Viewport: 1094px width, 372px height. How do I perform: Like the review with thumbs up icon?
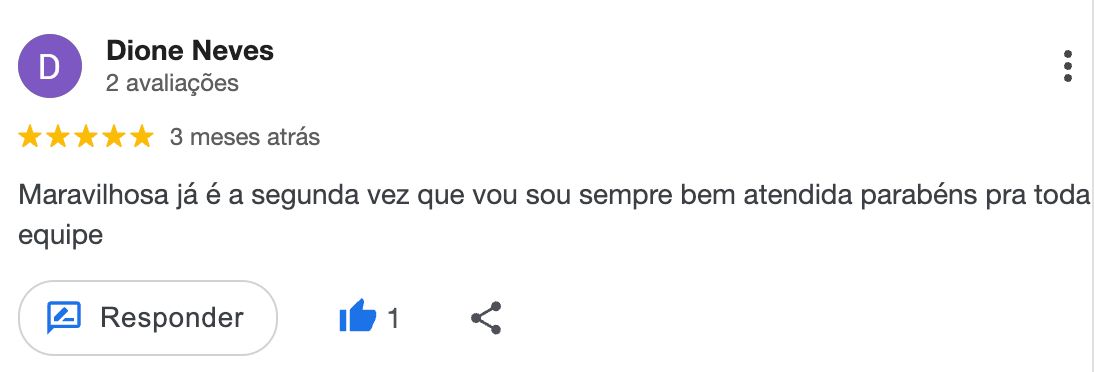pos(357,318)
